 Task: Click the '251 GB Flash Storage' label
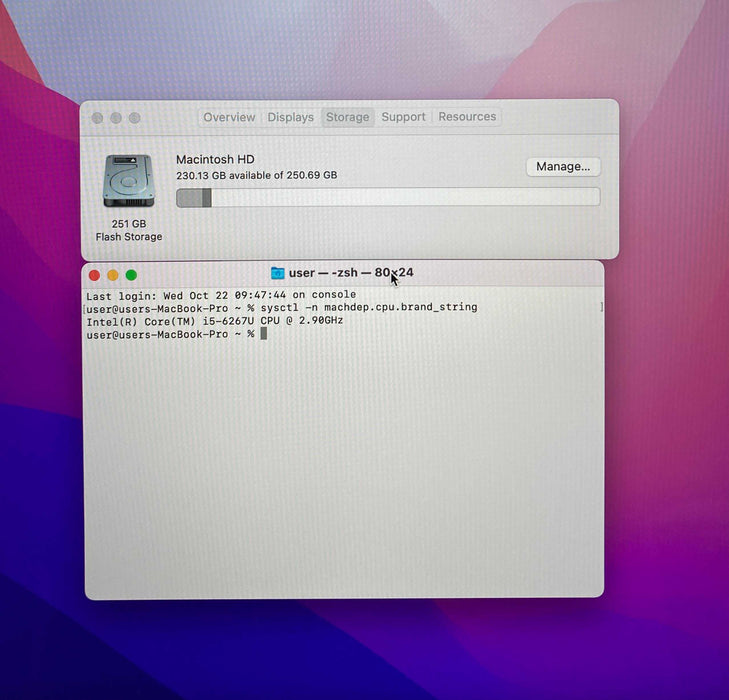click(x=129, y=230)
